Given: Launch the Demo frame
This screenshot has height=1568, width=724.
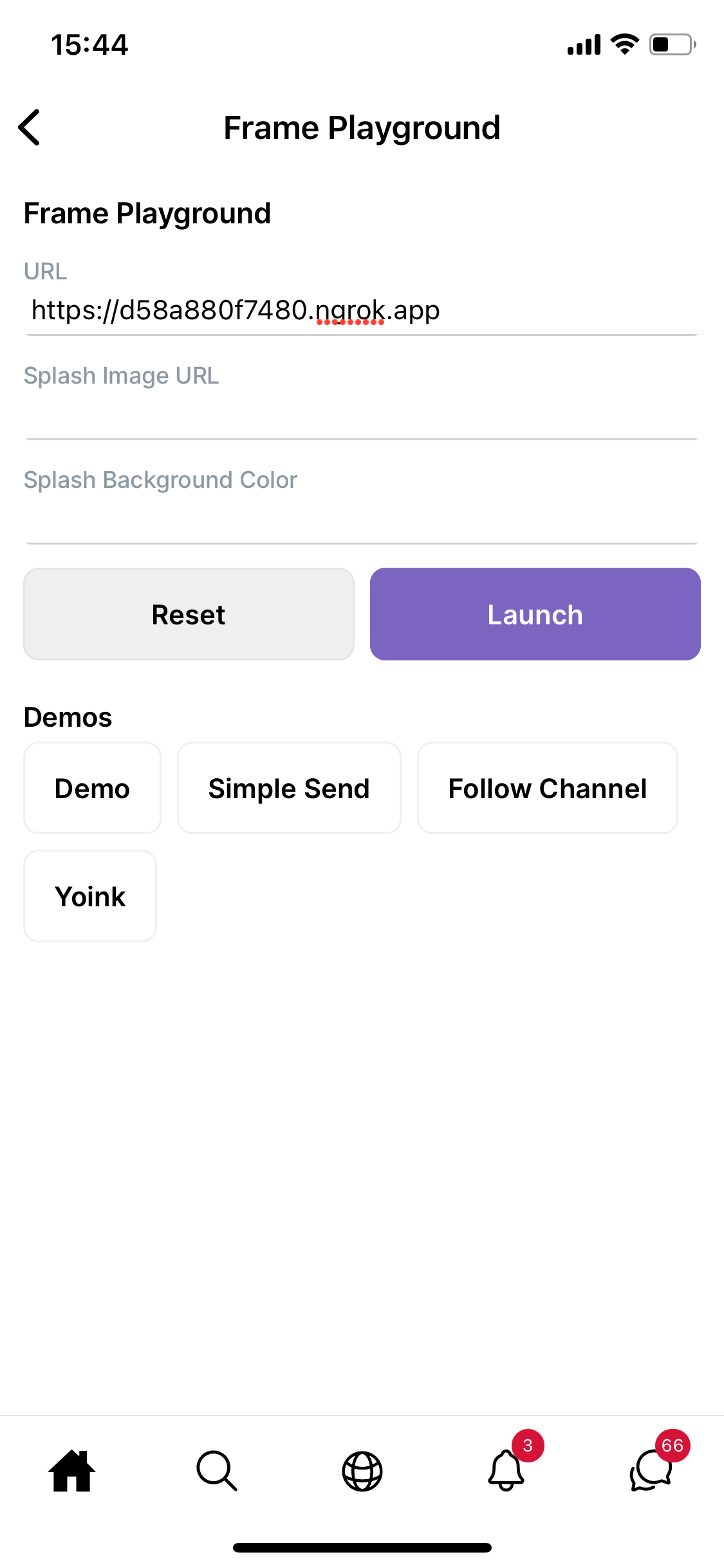Looking at the screenshot, I should coord(92,788).
